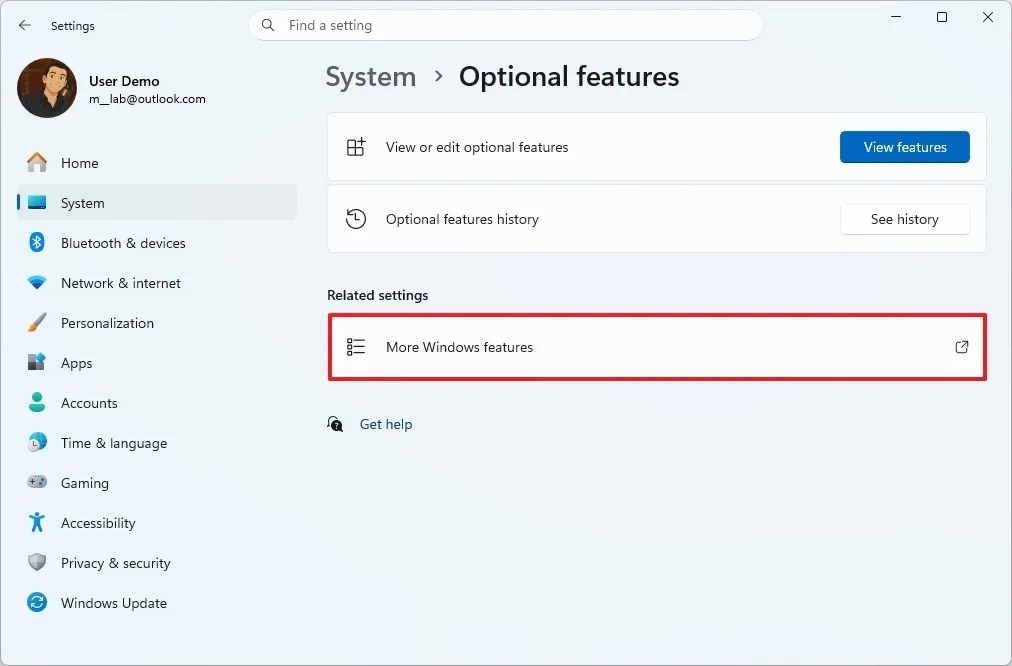Image resolution: width=1012 pixels, height=666 pixels.
Task: Open Accessibility settings
Action: click(x=98, y=522)
